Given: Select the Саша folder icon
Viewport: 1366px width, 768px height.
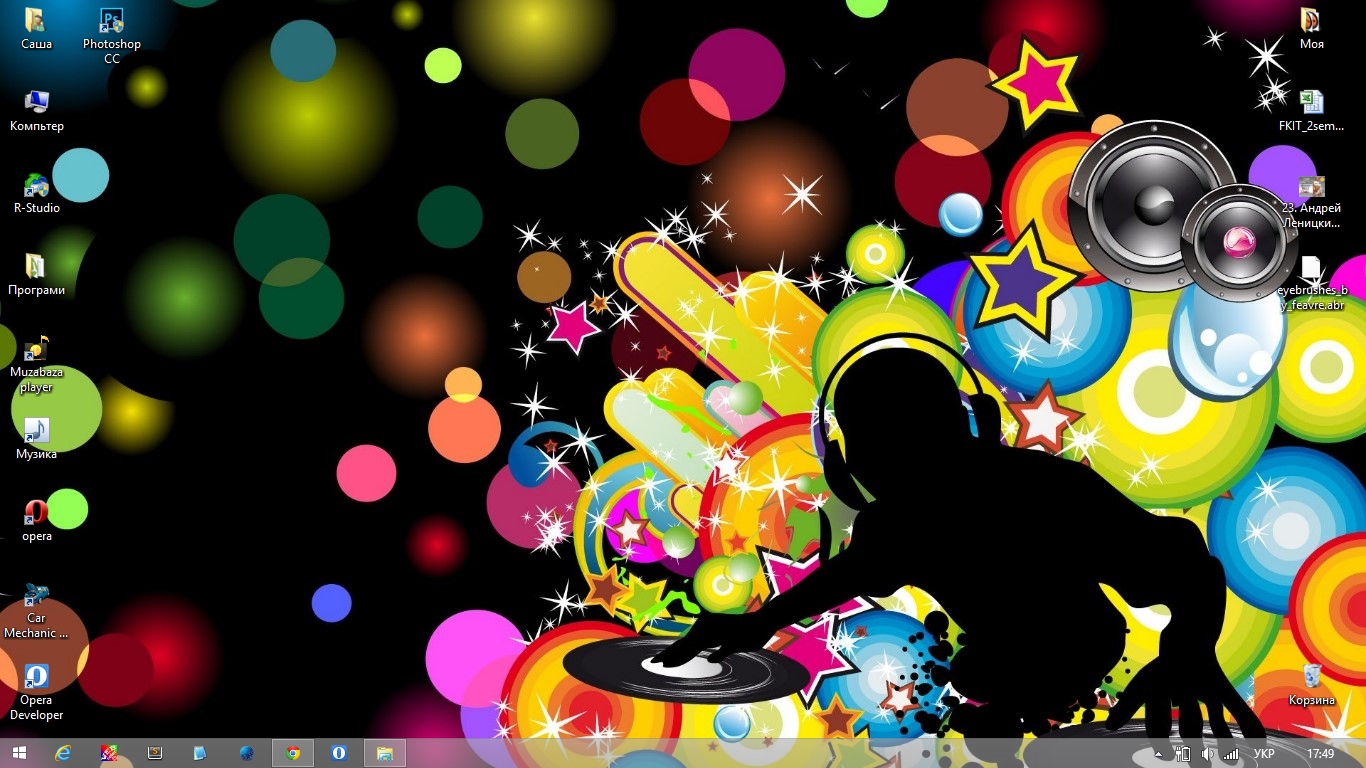Looking at the screenshot, I should pyautogui.click(x=37, y=22).
